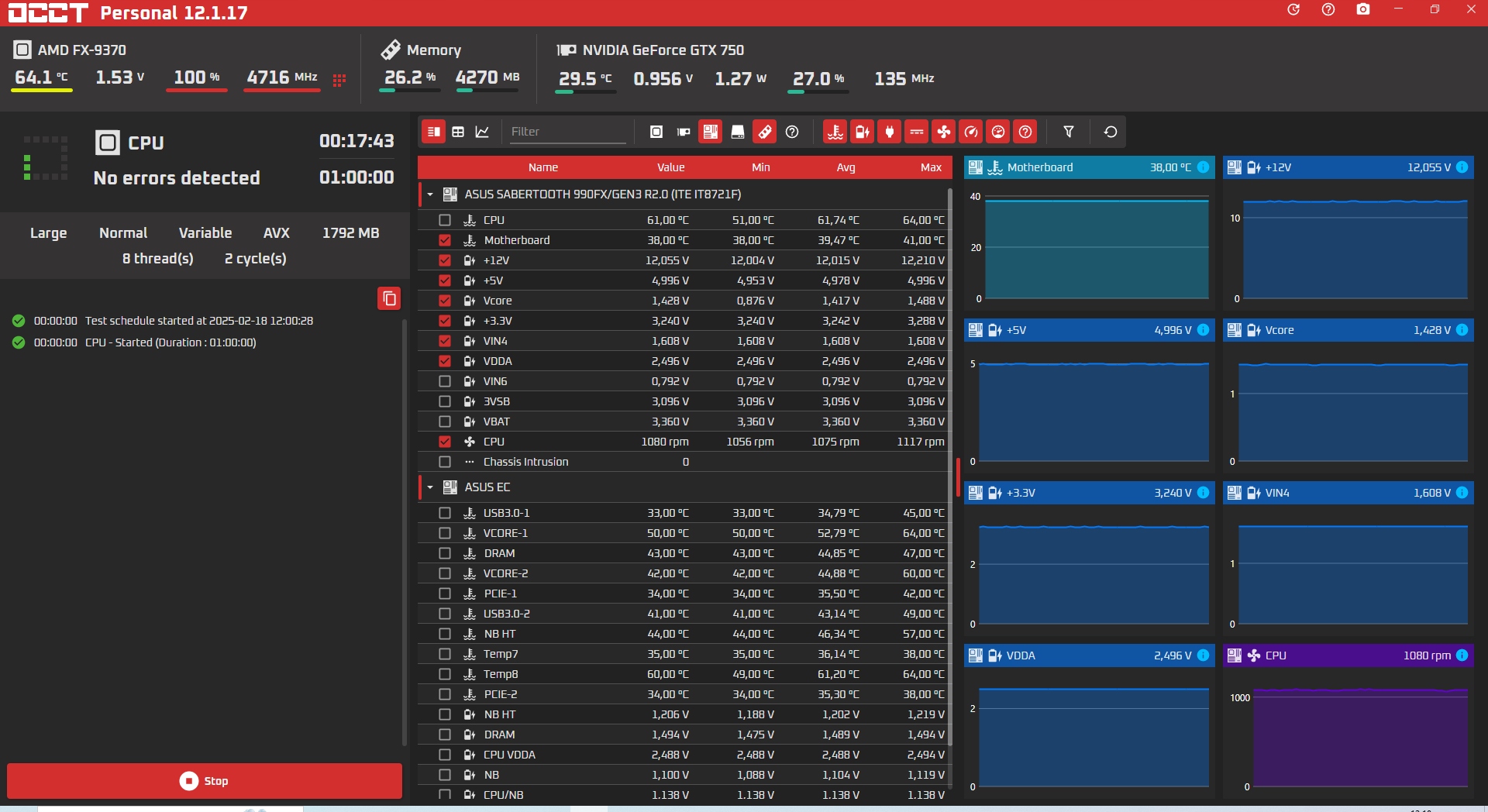Screen dimensions: 1488x812
Task: Check the VBAT checkbox
Action: pyautogui.click(x=445, y=421)
